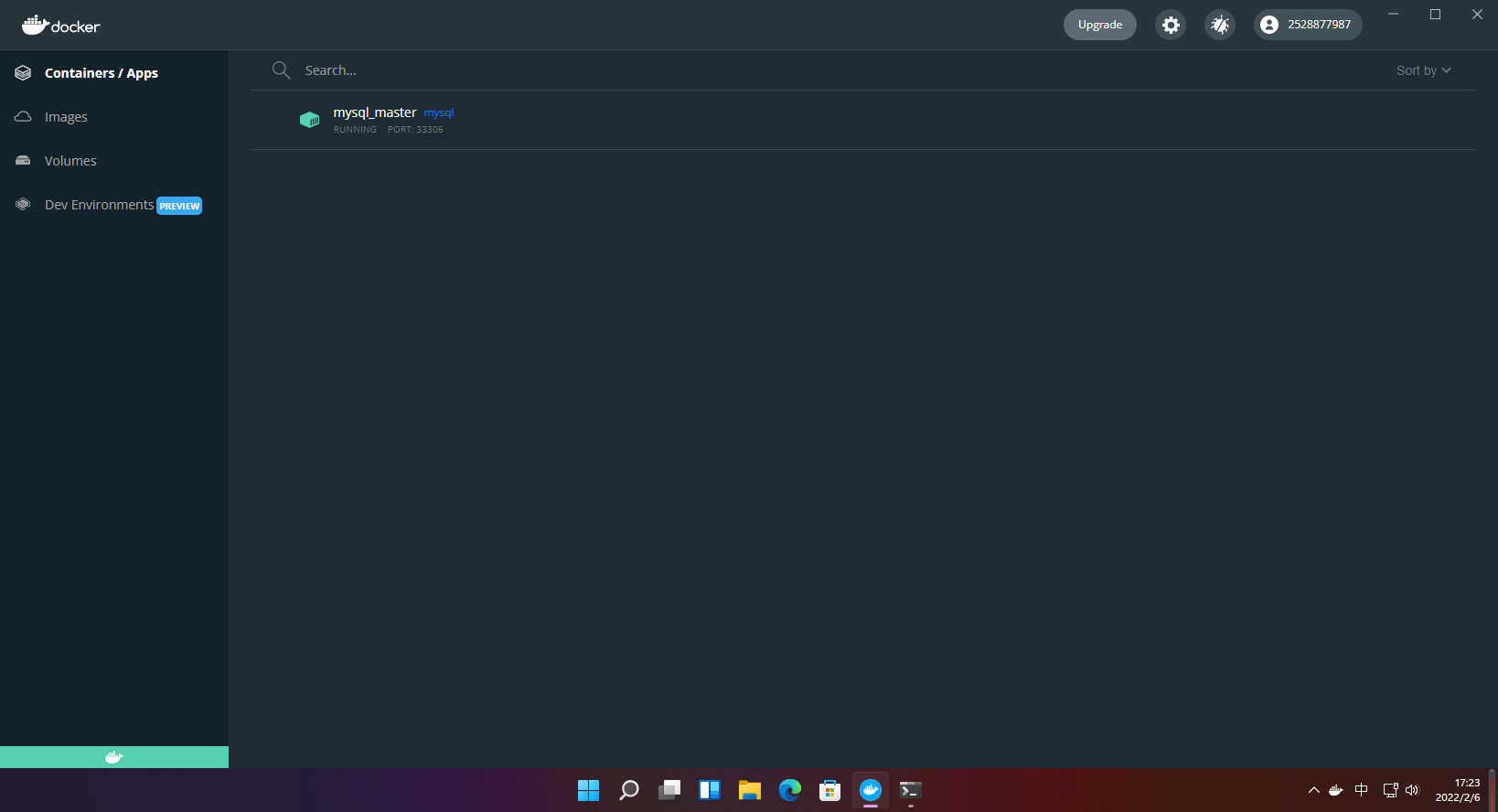Click the Docker whale tray icon
The image size is (1498, 812).
(x=1336, y=790)
